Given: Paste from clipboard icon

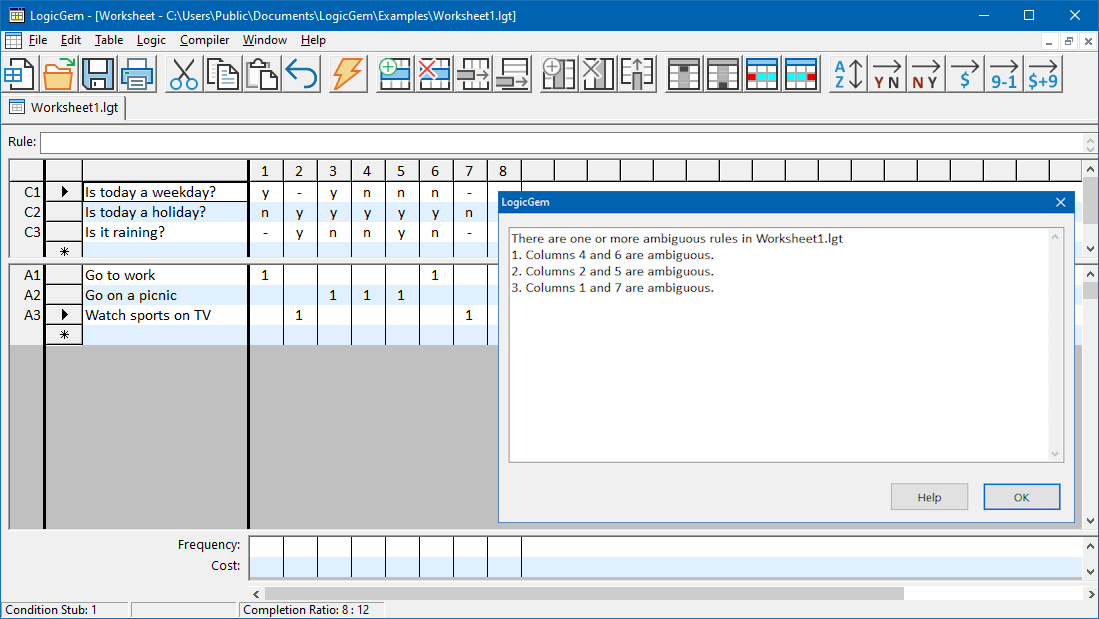Looking at the screenshot, I should [262, 74].
